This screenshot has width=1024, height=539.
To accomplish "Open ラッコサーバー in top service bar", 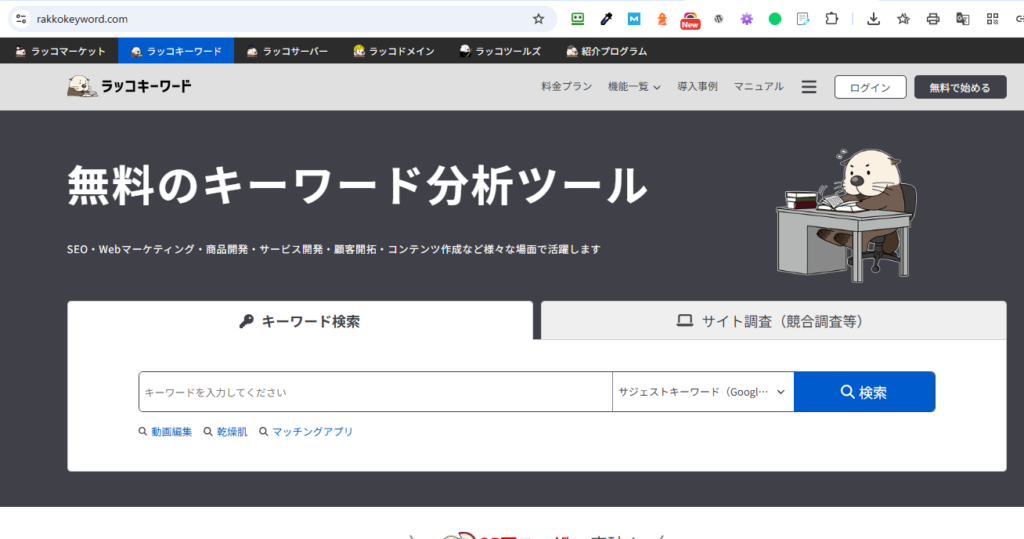I will point(287,51).
